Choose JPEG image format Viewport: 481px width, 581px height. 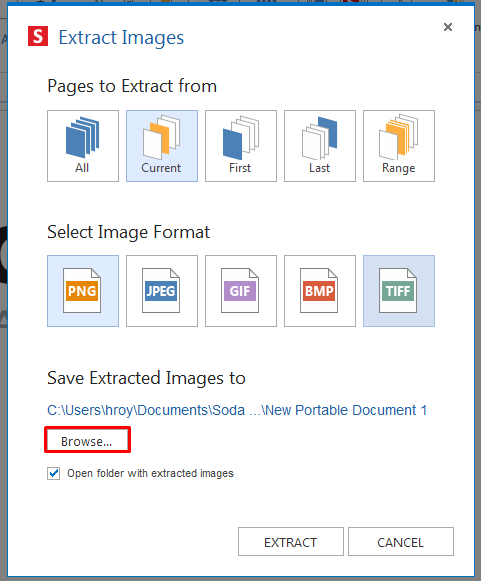pyautogui.click(x=162, y=291)
